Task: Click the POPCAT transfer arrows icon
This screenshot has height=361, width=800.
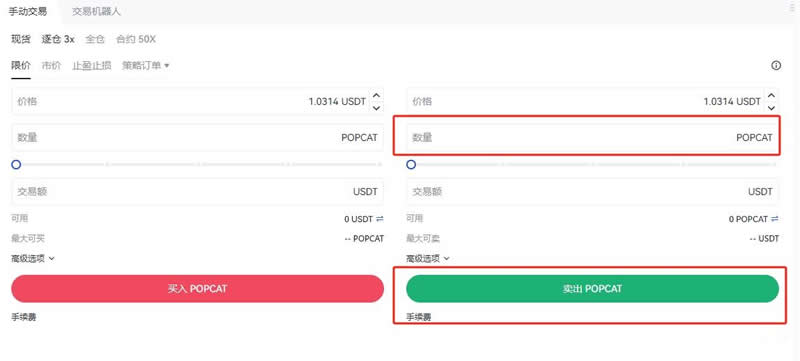Action: pos(774,219)
